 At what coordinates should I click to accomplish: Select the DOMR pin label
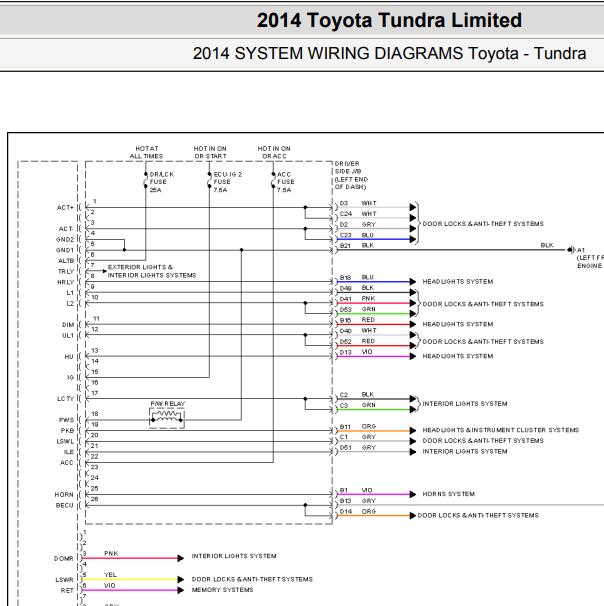(63, 558)
